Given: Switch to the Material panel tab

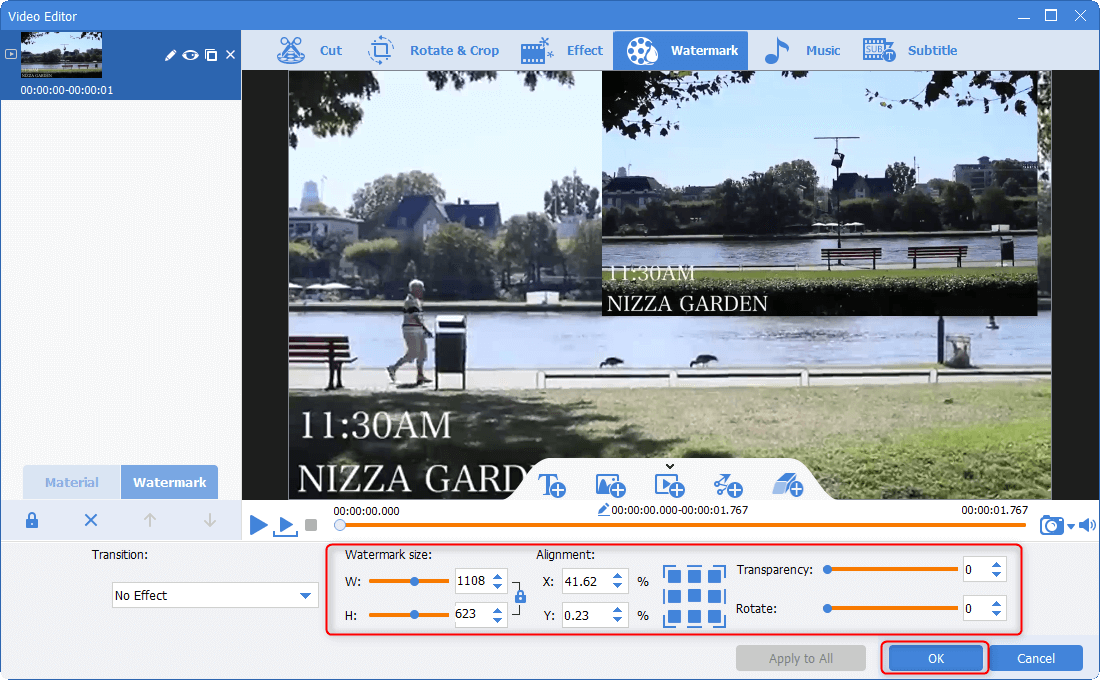Looking at the screenshot, I should (x=72, y=482).
